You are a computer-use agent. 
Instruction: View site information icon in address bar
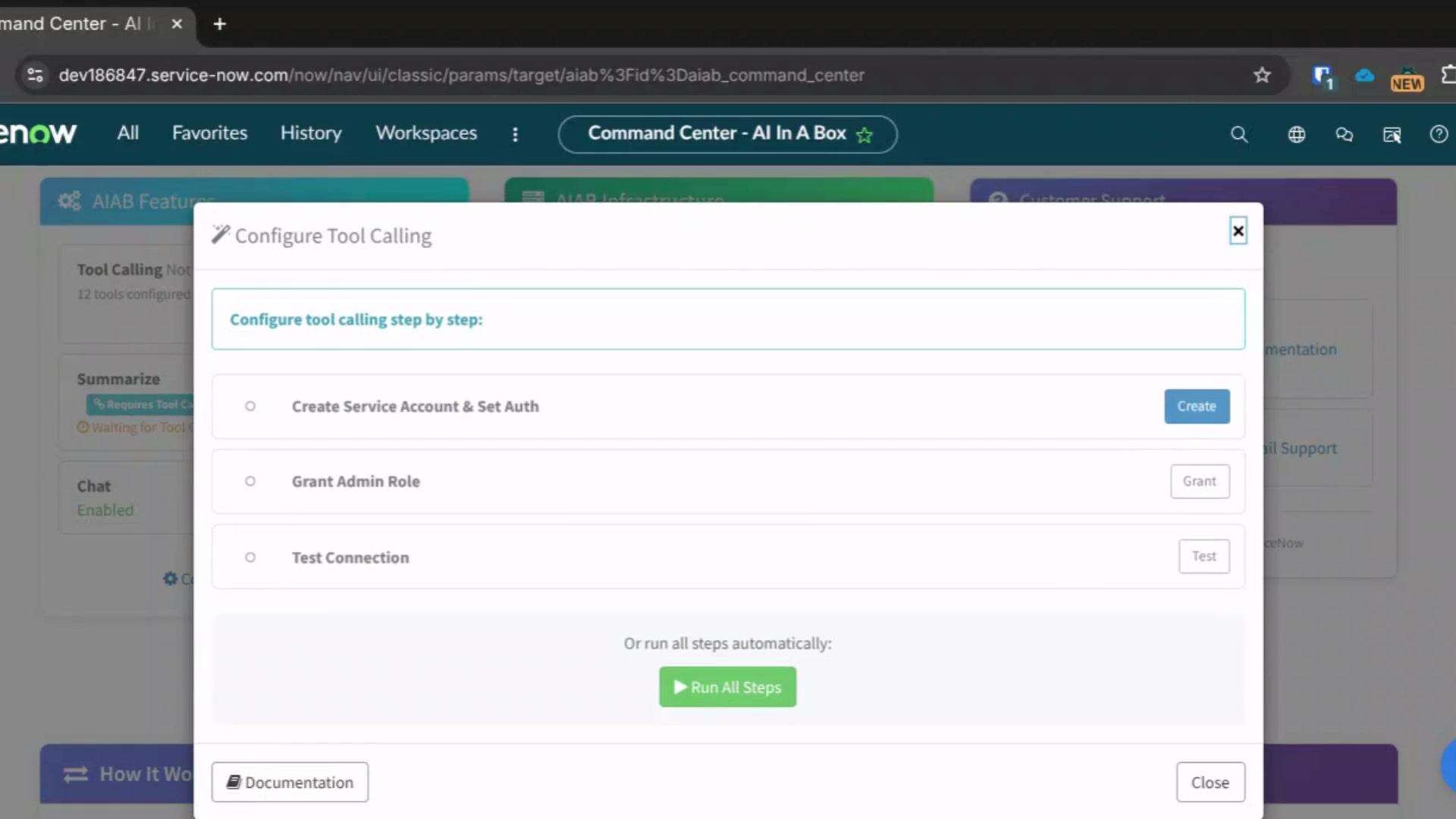[x=35, y=75]
